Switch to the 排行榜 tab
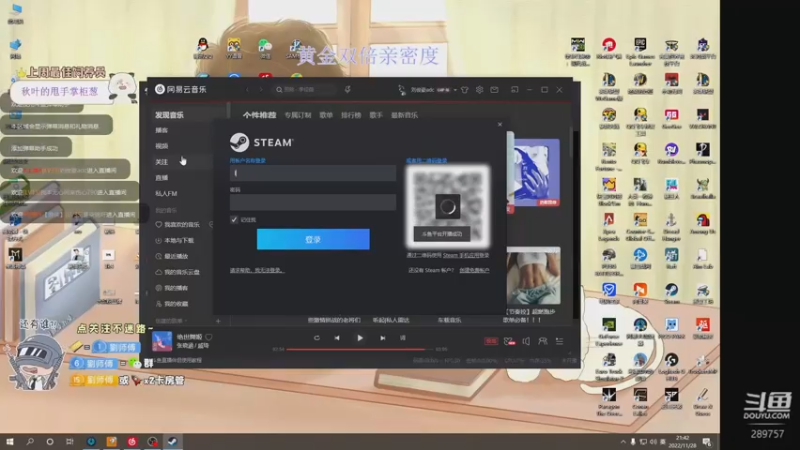This screenshot has height=450, width=800. point(351,115)
